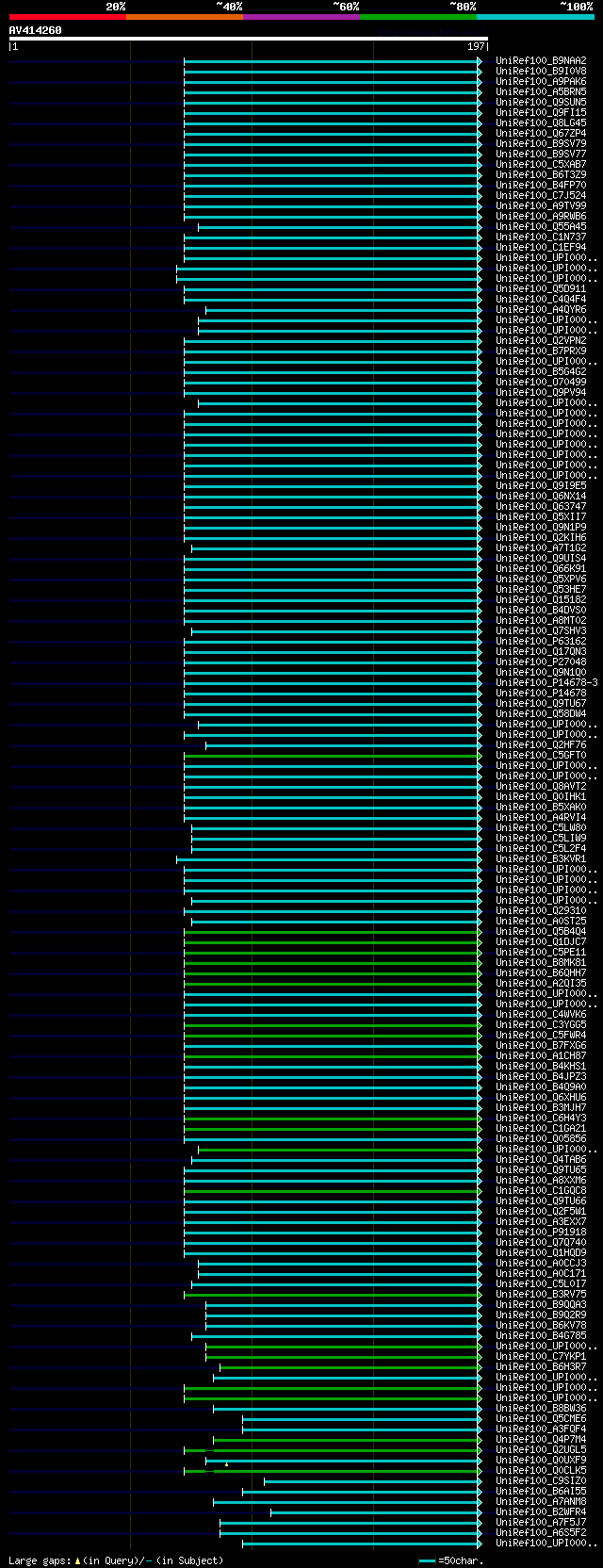The width and height of the screenshot is (603, 1568).
Task: Select entry UniRef100_B3KVR1
Action: pos(541,858)
